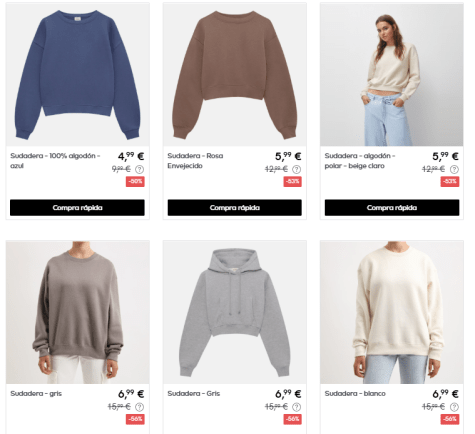Image resolution: width=475 pixels, height=434 pixels.
Task: Click the -50% discount badge
Action: [135, 182]
